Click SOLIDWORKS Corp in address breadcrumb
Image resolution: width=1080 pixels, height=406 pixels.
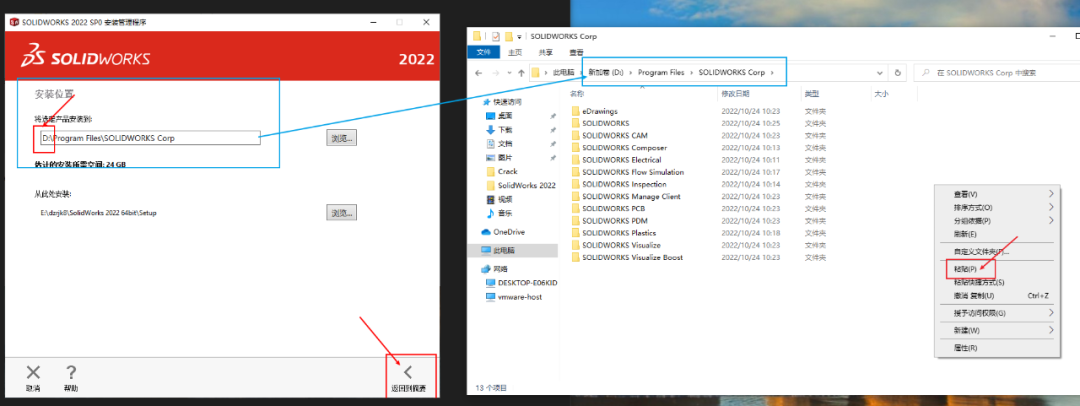click(731, 72)
